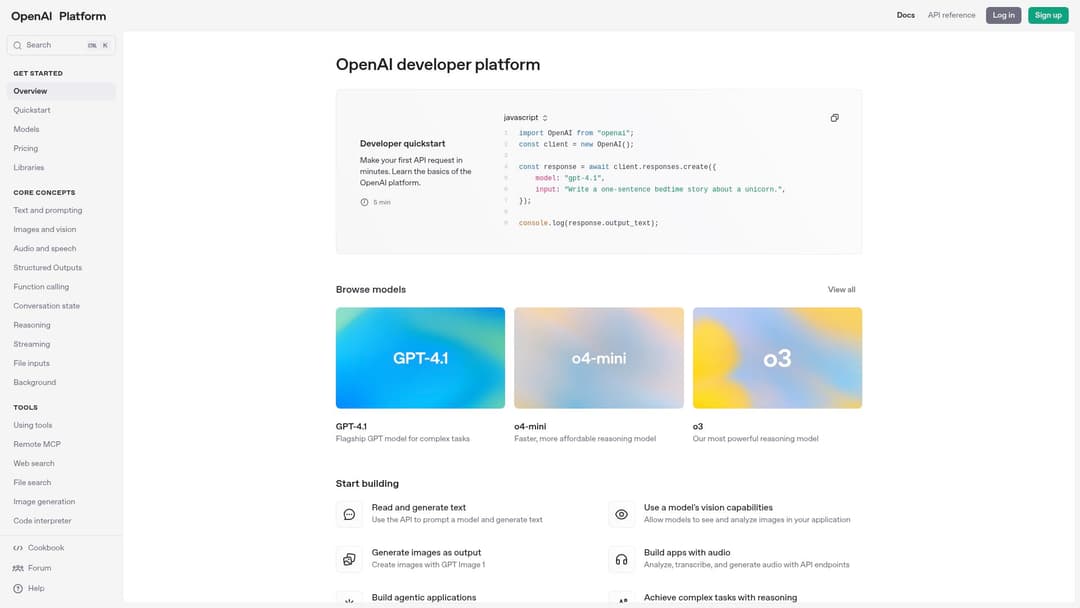
Task: Open Using tools guide
Action: click(x=32, y=426)
